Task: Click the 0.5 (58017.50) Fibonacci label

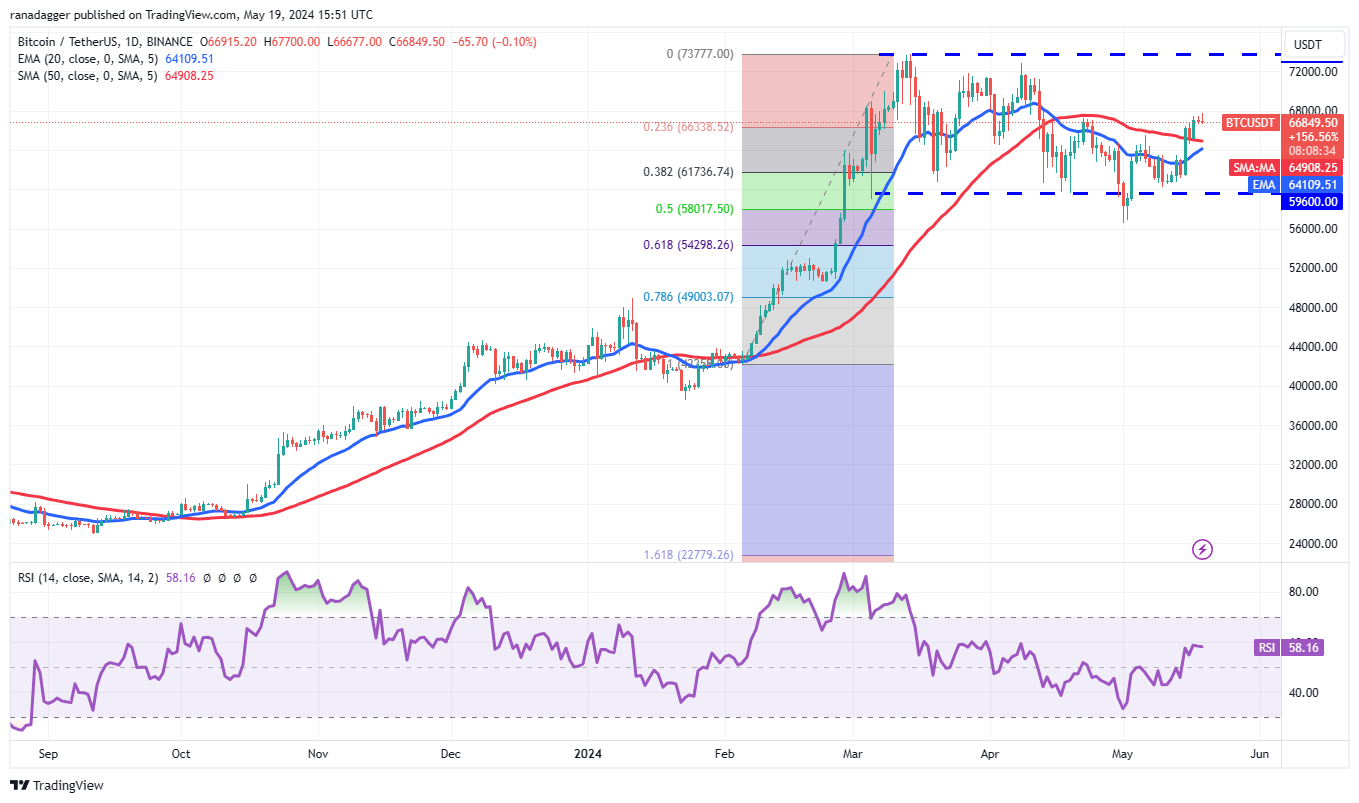Action: (x=694, y=209)
